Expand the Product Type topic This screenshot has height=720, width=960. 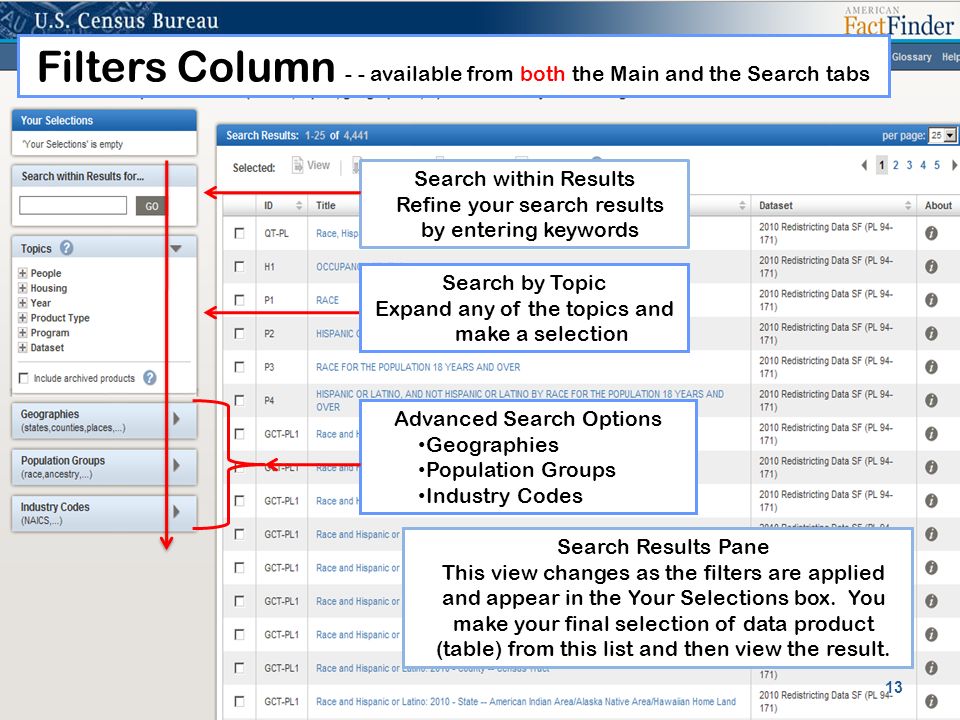pyautogui.click(x=23, y=318)
